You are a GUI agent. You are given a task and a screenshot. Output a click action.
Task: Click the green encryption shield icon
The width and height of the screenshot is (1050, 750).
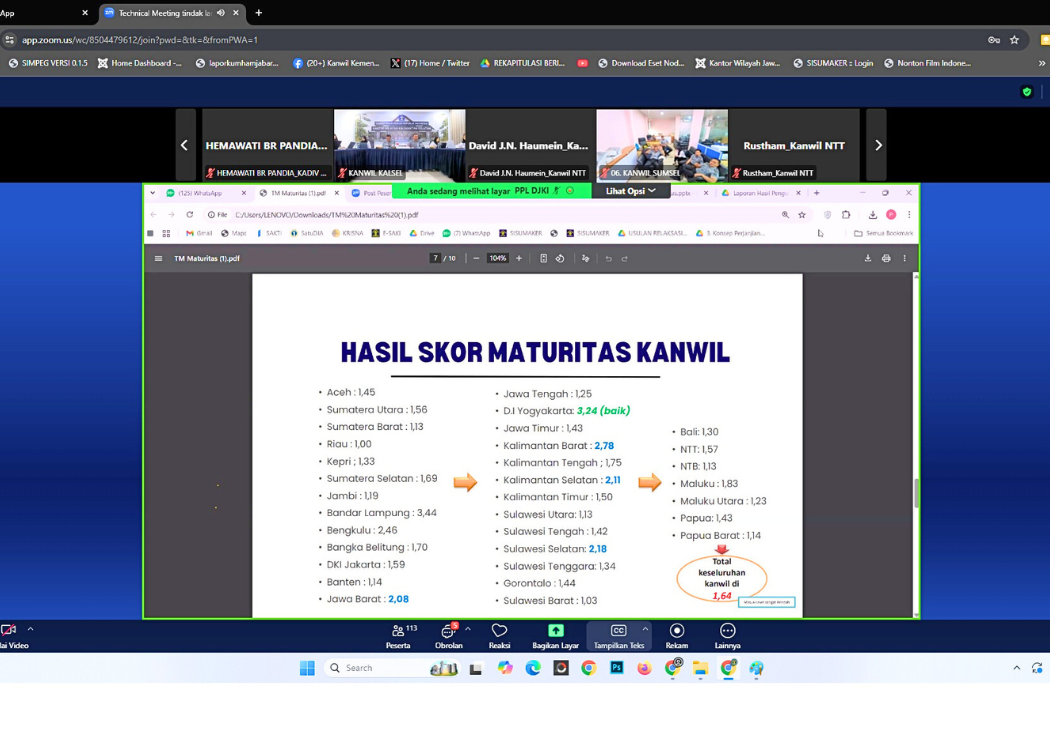(x=1026, y=92)
